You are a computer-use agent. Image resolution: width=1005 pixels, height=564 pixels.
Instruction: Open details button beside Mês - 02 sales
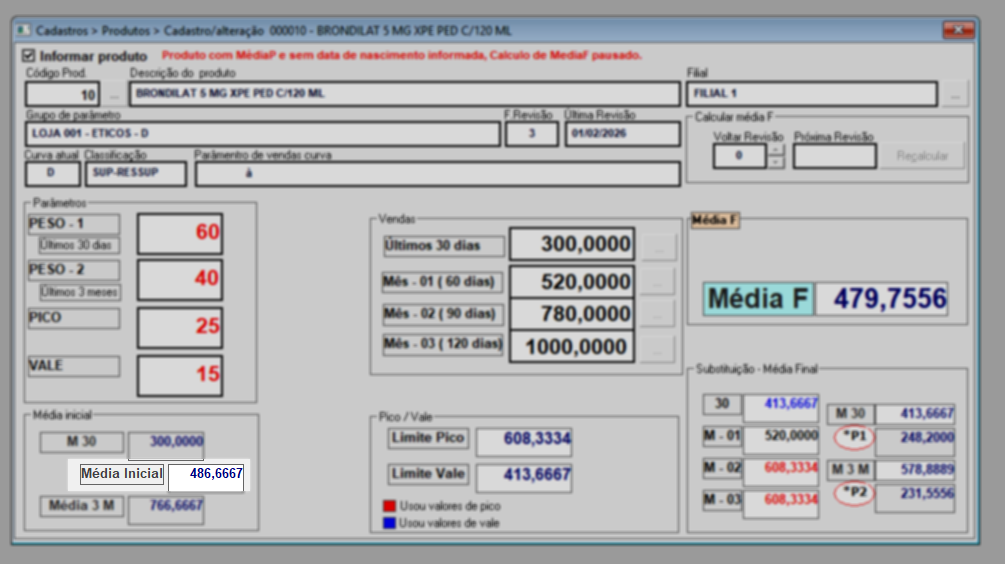(x=657, y=314)
